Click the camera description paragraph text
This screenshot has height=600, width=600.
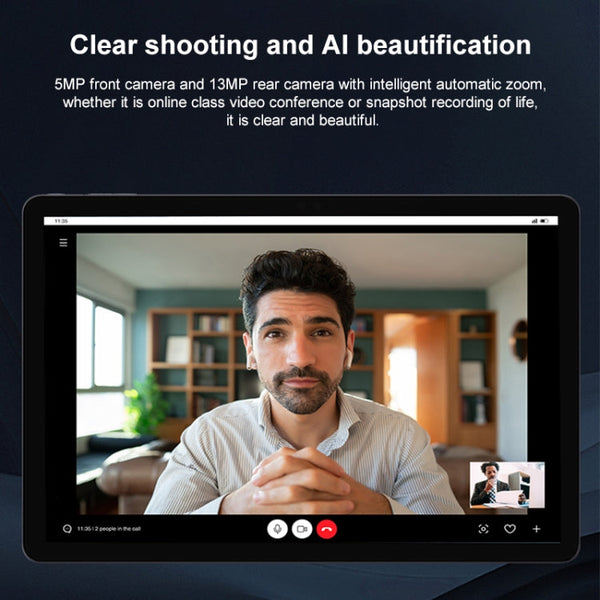point(300,102)
